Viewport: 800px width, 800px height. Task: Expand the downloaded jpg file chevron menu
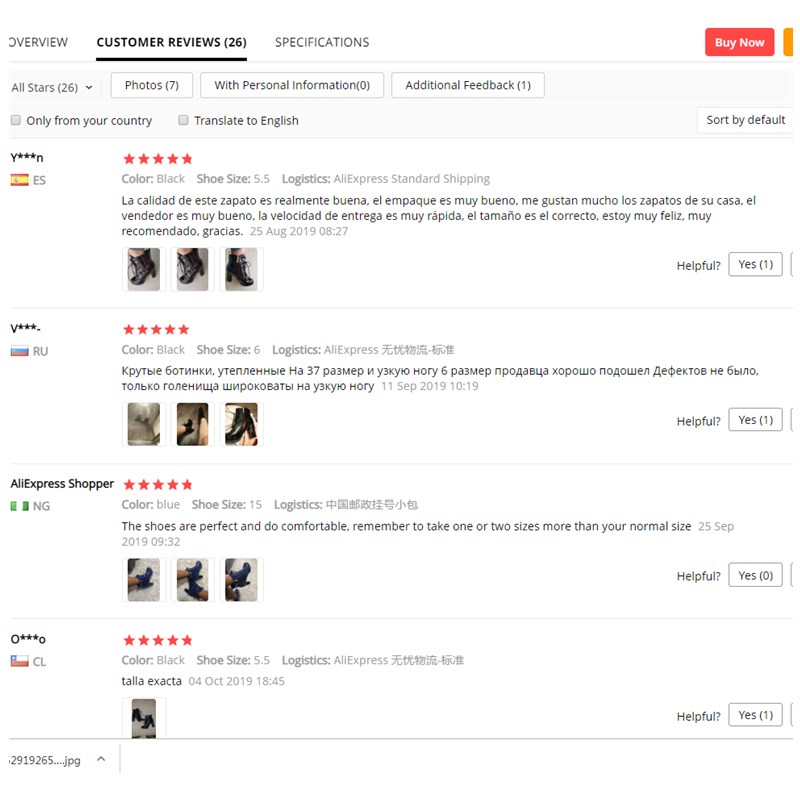[101, 759]
